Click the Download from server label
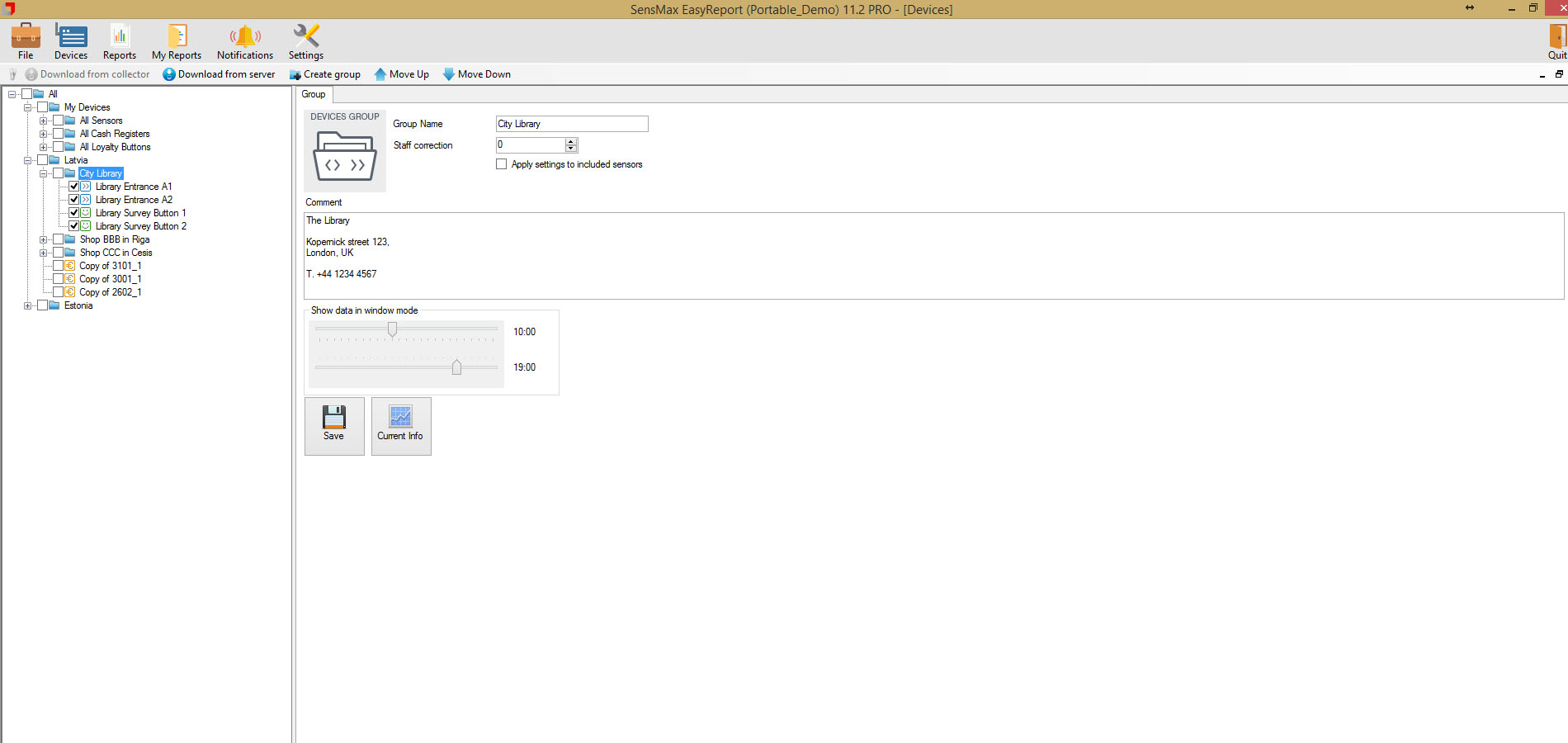Image resolution: width=1568 pixels, height=743 pixels. click(x=227, y=74)
